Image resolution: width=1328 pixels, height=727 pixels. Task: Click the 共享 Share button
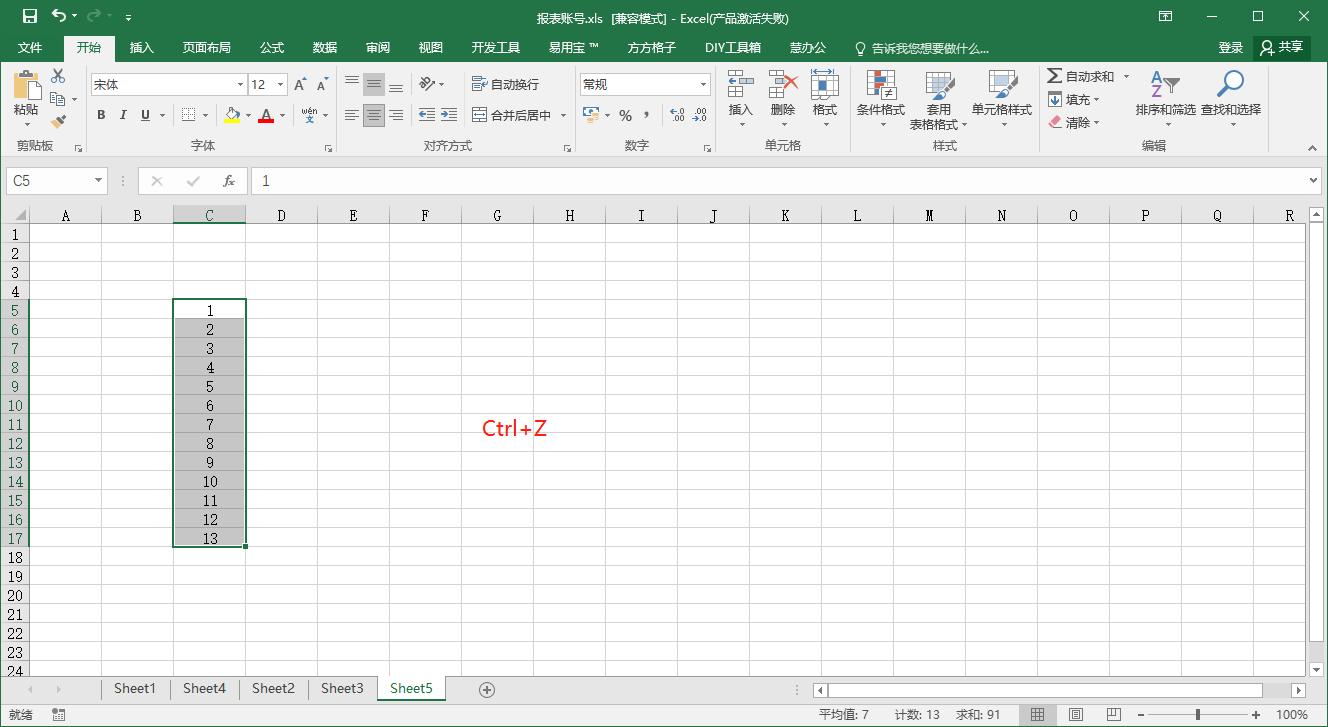point(1282,48)
